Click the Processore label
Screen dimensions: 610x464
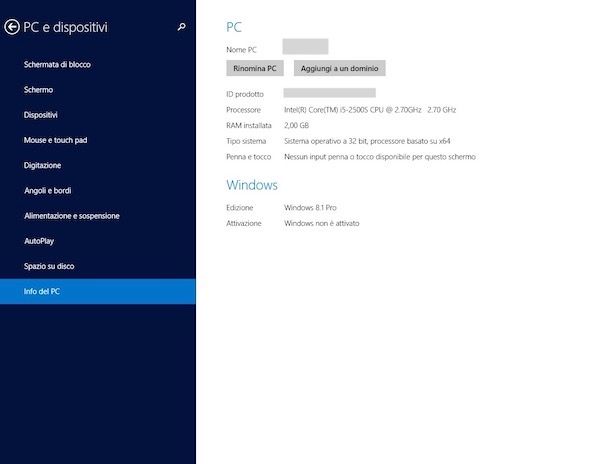pyautogui.click(x=244, y=110)
